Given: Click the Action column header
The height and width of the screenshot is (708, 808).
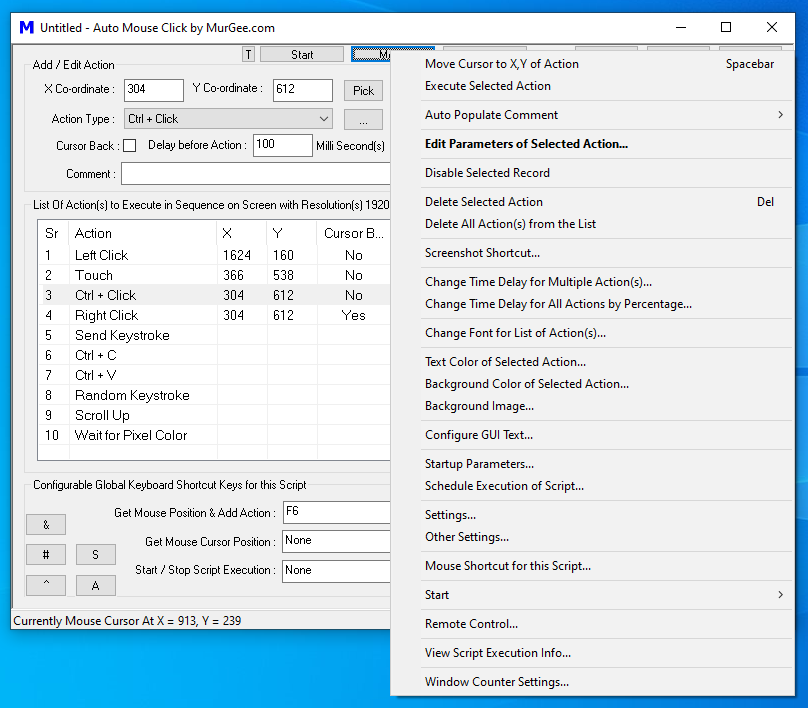Looking at the screenshot, I should point(143,233).
